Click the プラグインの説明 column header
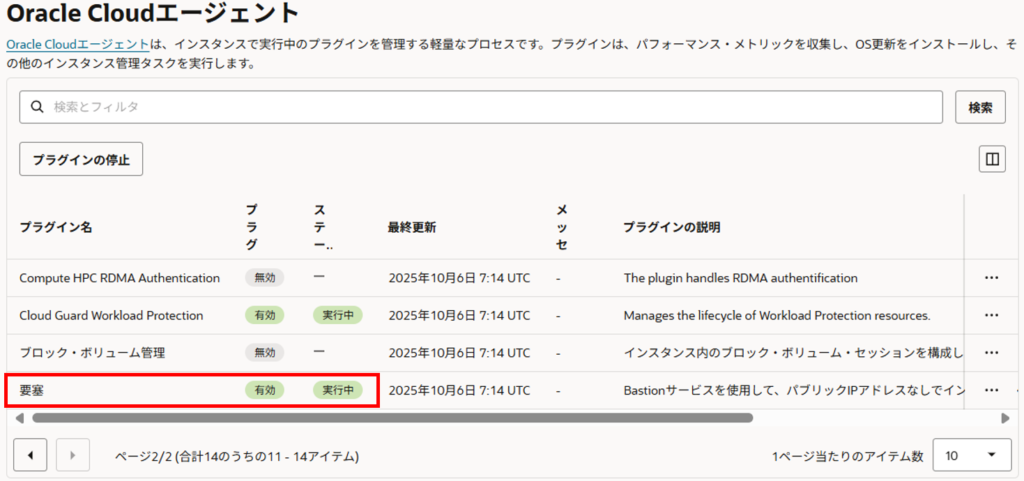 point(671,227)
